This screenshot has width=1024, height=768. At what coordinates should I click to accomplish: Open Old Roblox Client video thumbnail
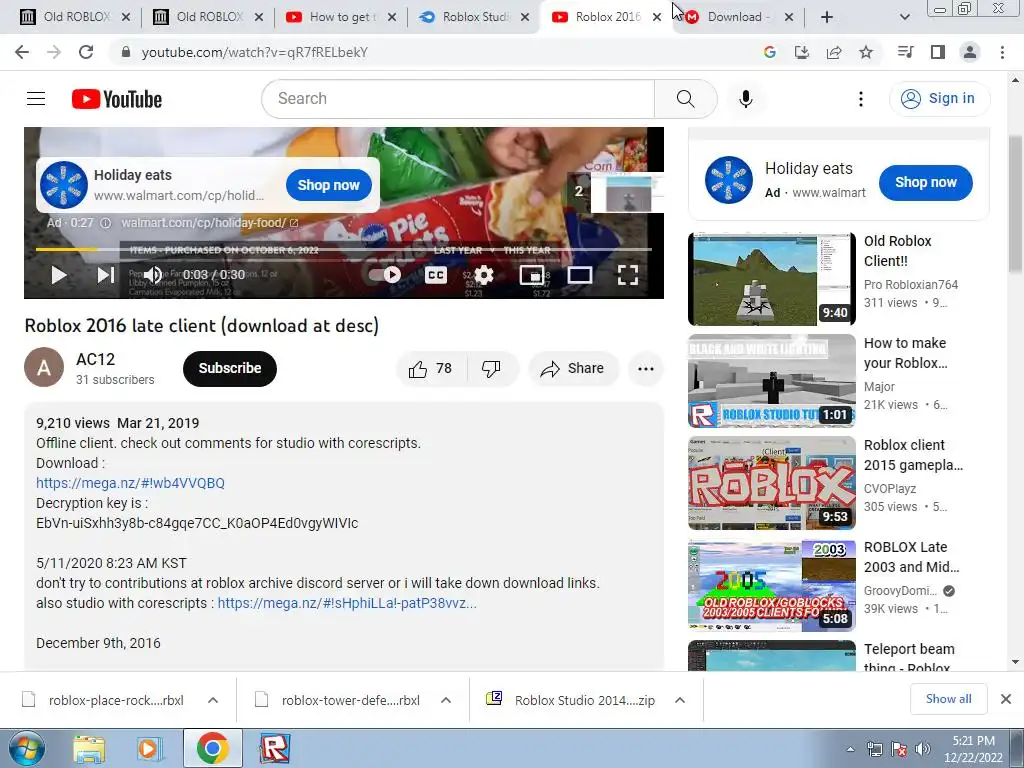click(x=772, y=279)
